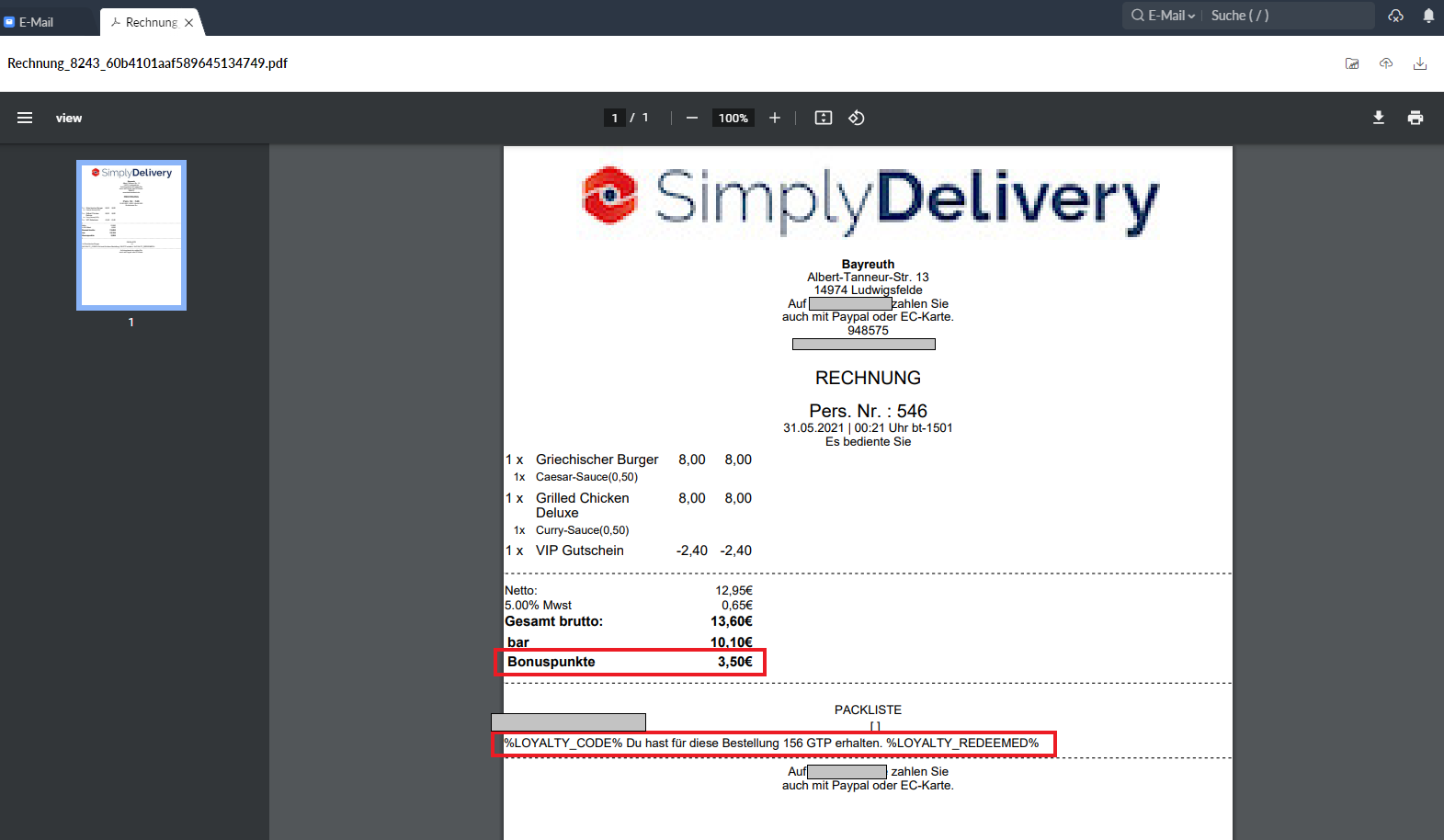Zoom in with the plus button
The image size is (1444, 840).
pos(775,118)
